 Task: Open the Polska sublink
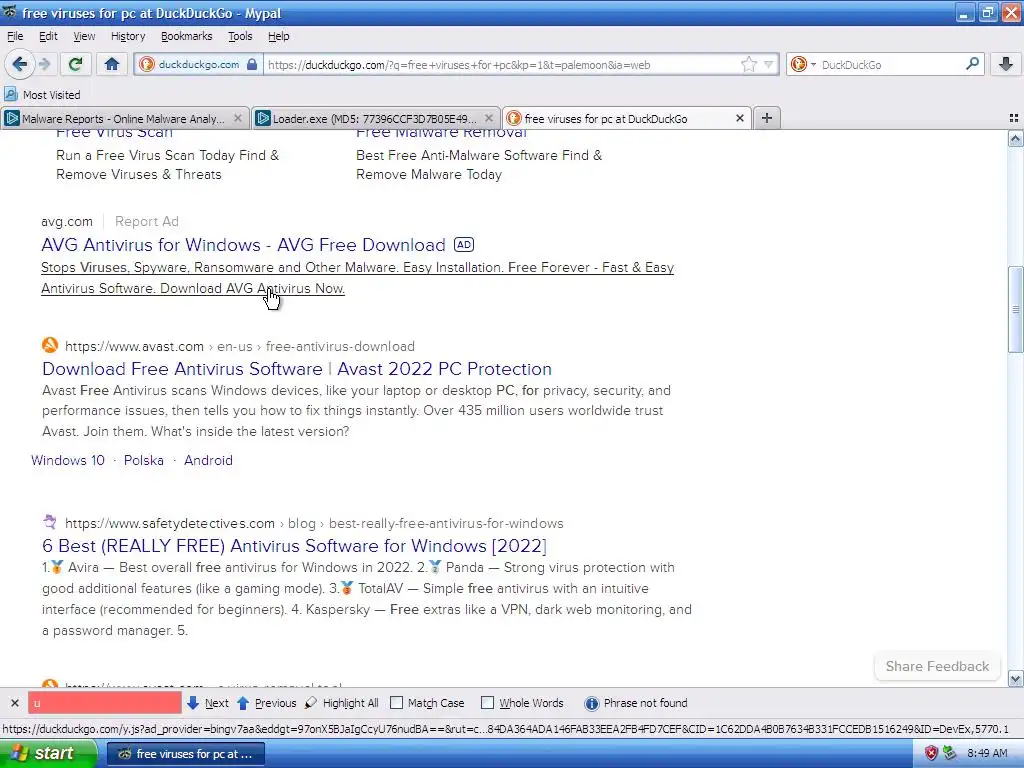click(x=144, y=460)
